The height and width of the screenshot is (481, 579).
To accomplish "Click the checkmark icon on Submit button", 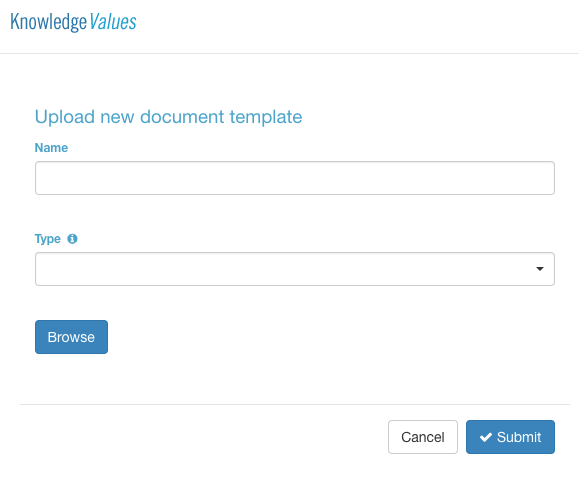I will point(486,437).
